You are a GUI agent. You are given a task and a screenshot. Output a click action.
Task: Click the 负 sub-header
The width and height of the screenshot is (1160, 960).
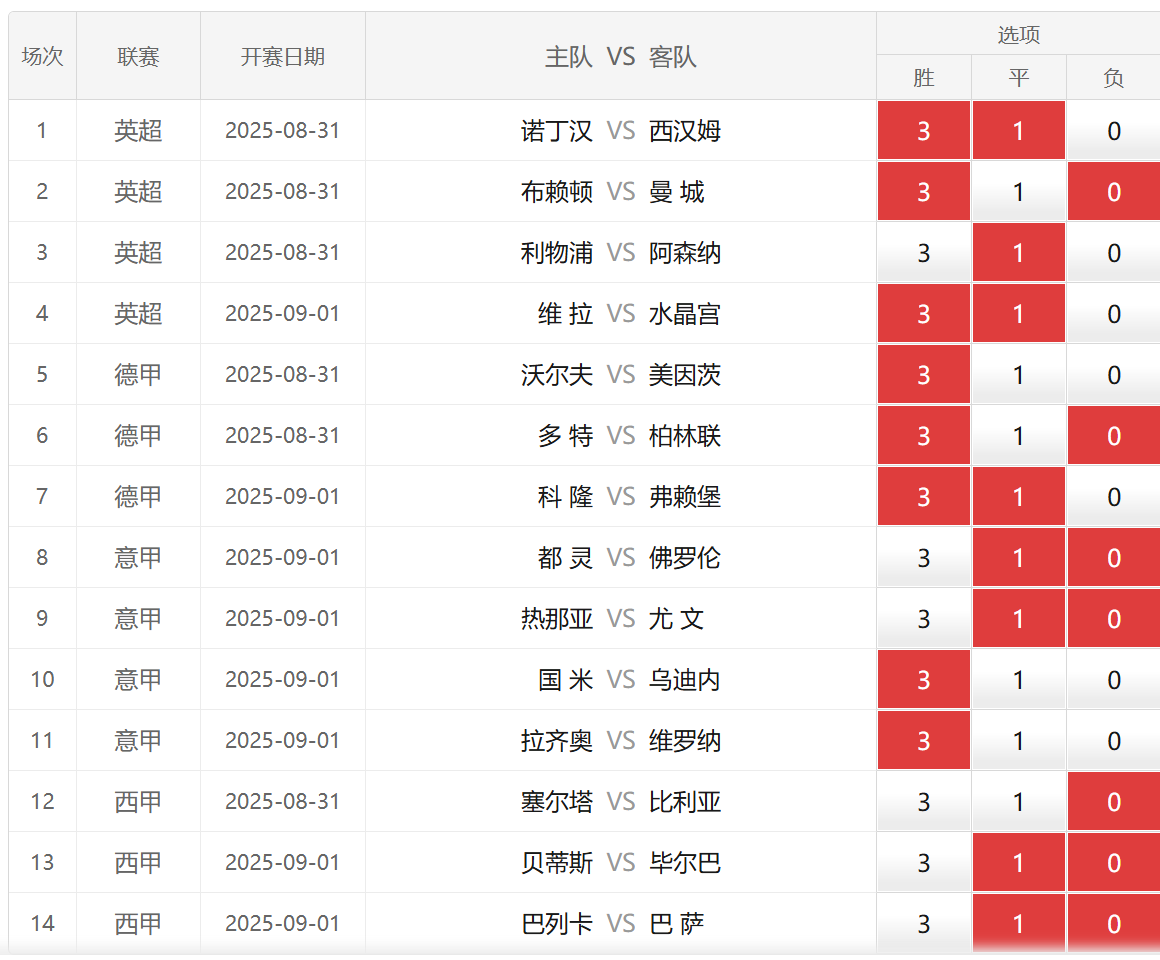[x=1113, y=77]
